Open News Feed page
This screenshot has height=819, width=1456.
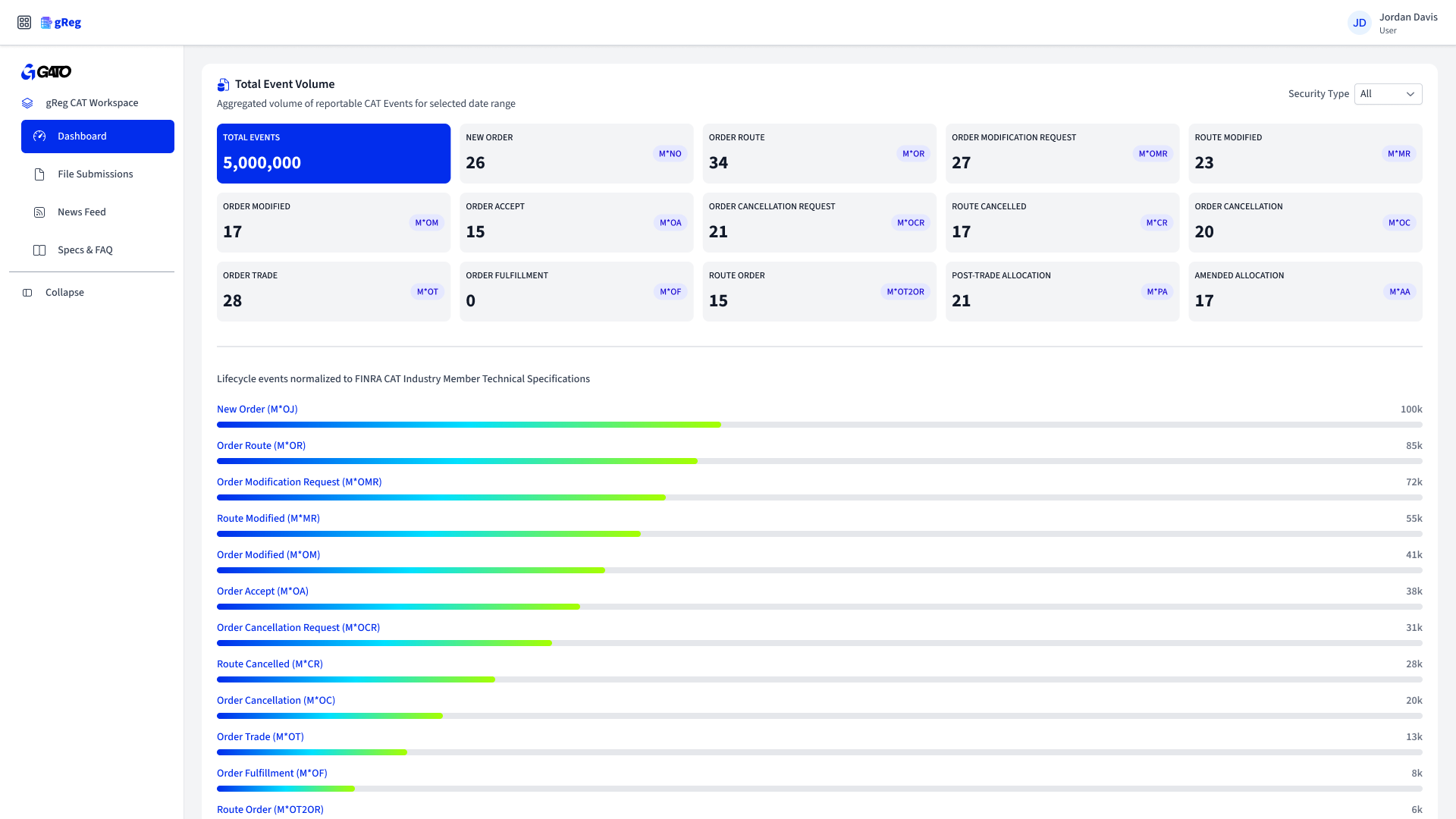pyautogui.click(x=98, y=212)
